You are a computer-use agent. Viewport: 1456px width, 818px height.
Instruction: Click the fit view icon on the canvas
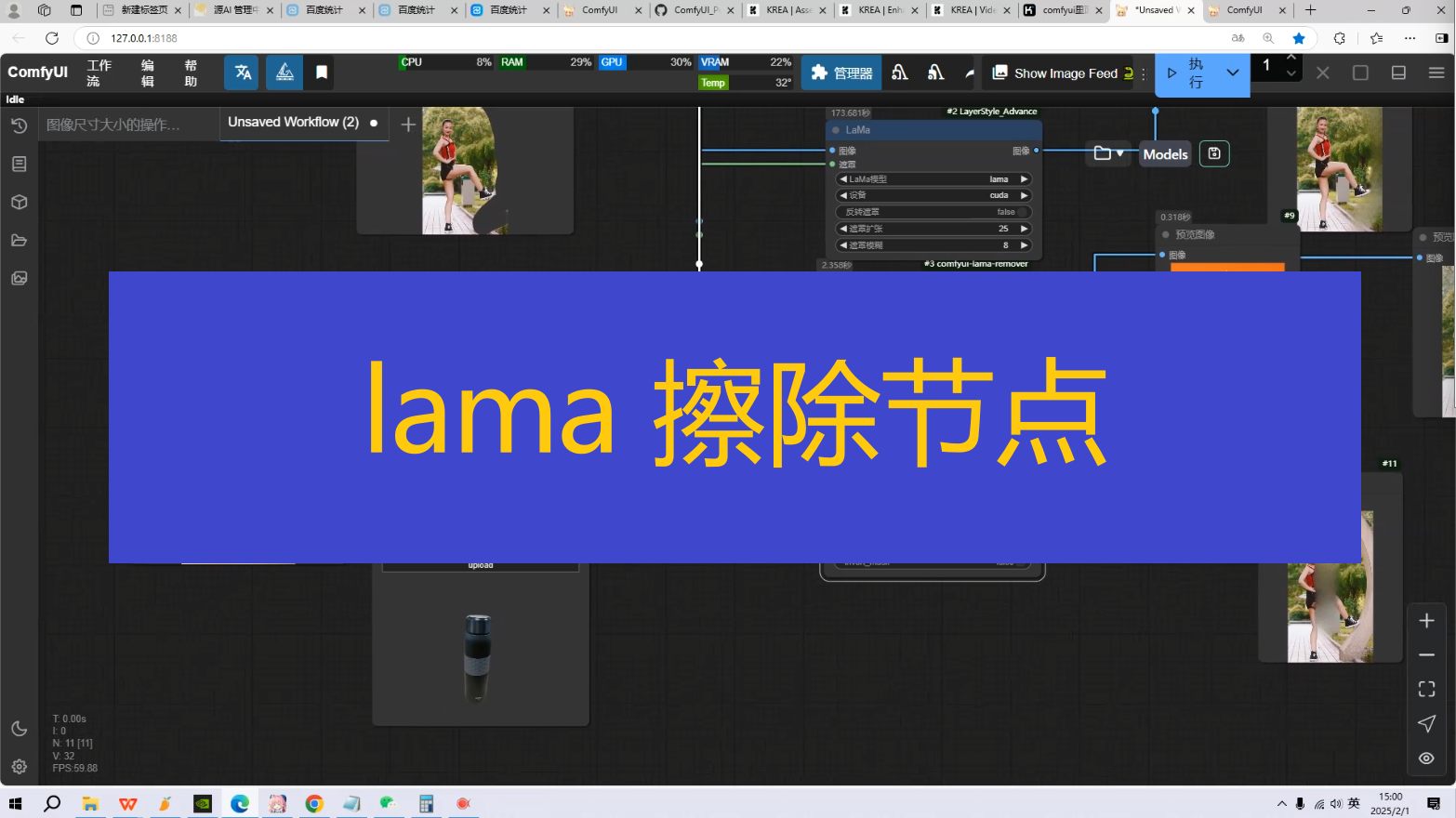[x=1426, y=689]
